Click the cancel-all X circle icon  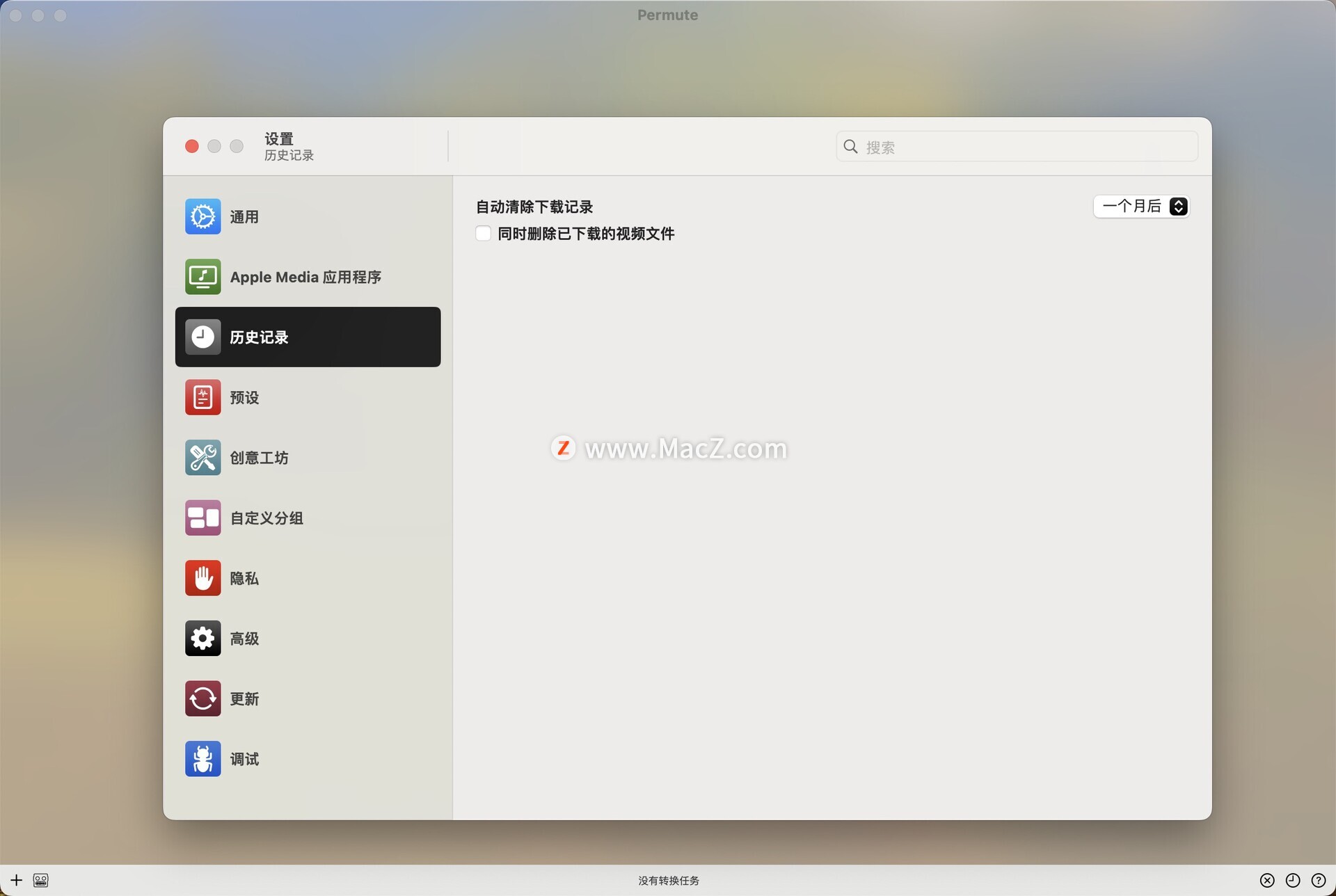point(1267,880)
